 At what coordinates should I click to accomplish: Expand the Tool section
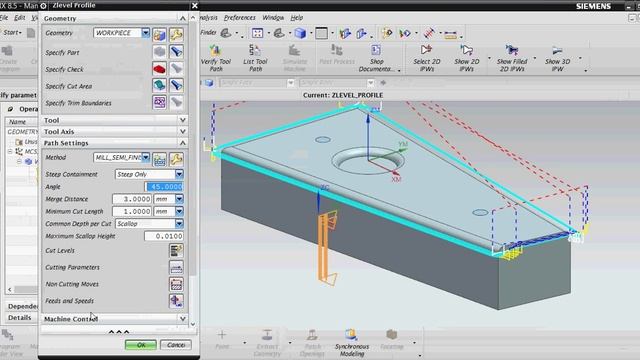point(182,120)
